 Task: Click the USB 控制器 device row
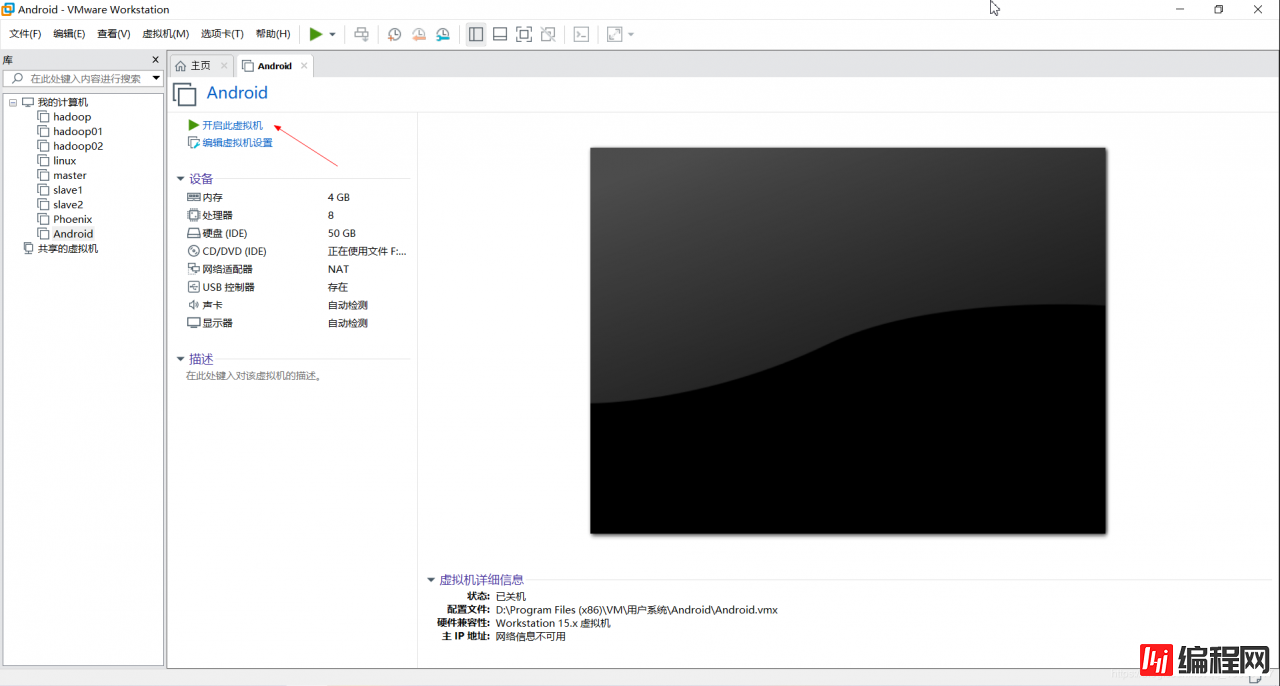click(x=297, y=288)
